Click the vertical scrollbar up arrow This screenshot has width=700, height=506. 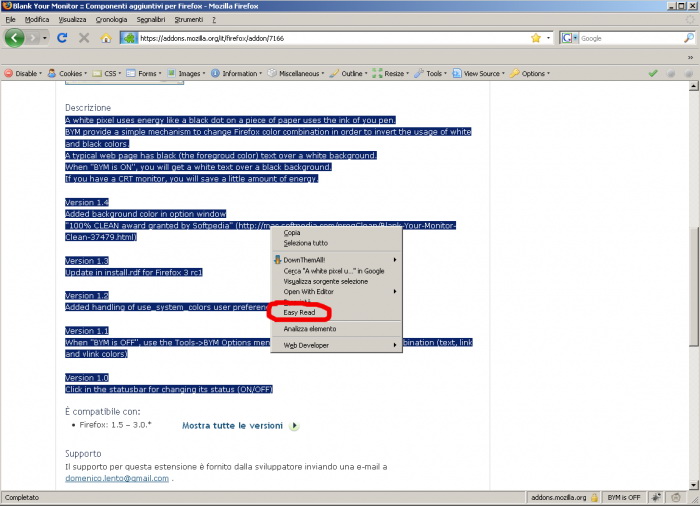tap(693, 86)
